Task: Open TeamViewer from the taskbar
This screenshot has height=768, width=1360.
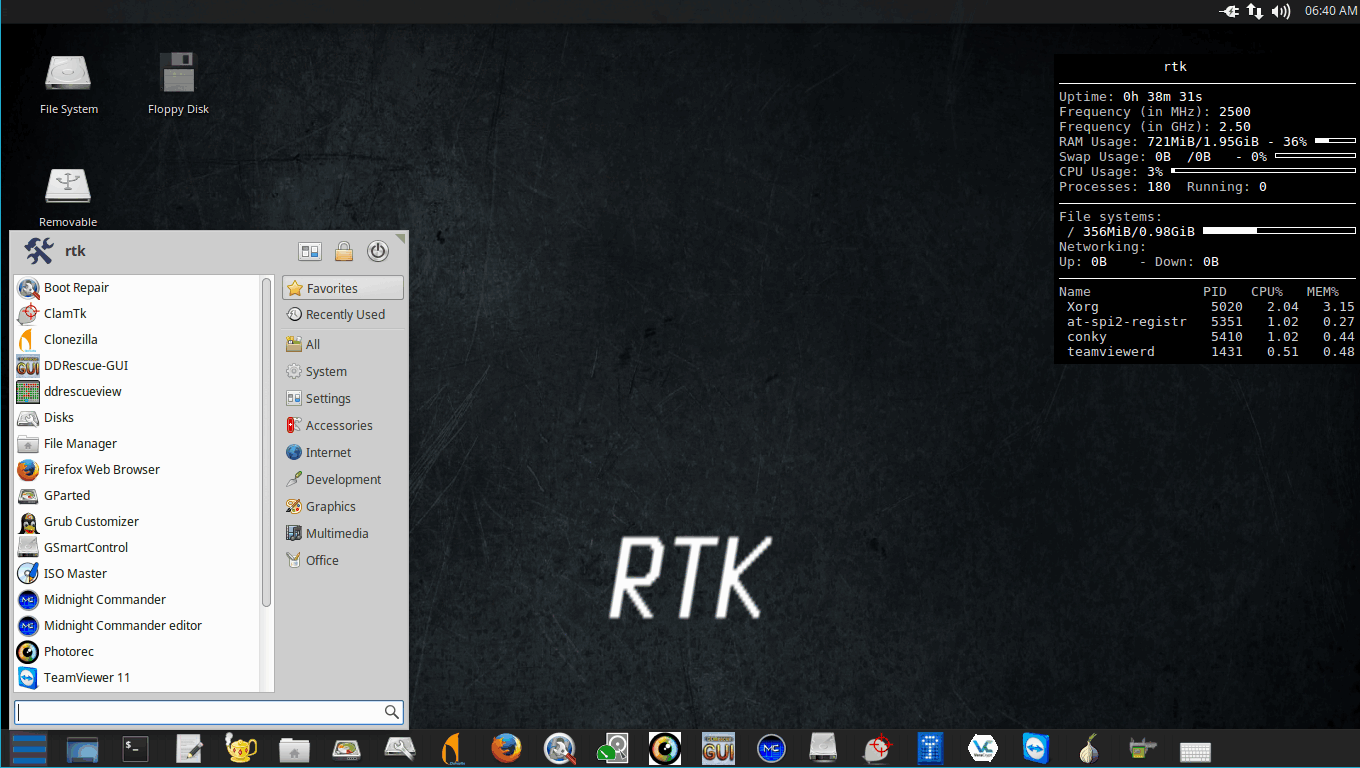Action: 1036,749
